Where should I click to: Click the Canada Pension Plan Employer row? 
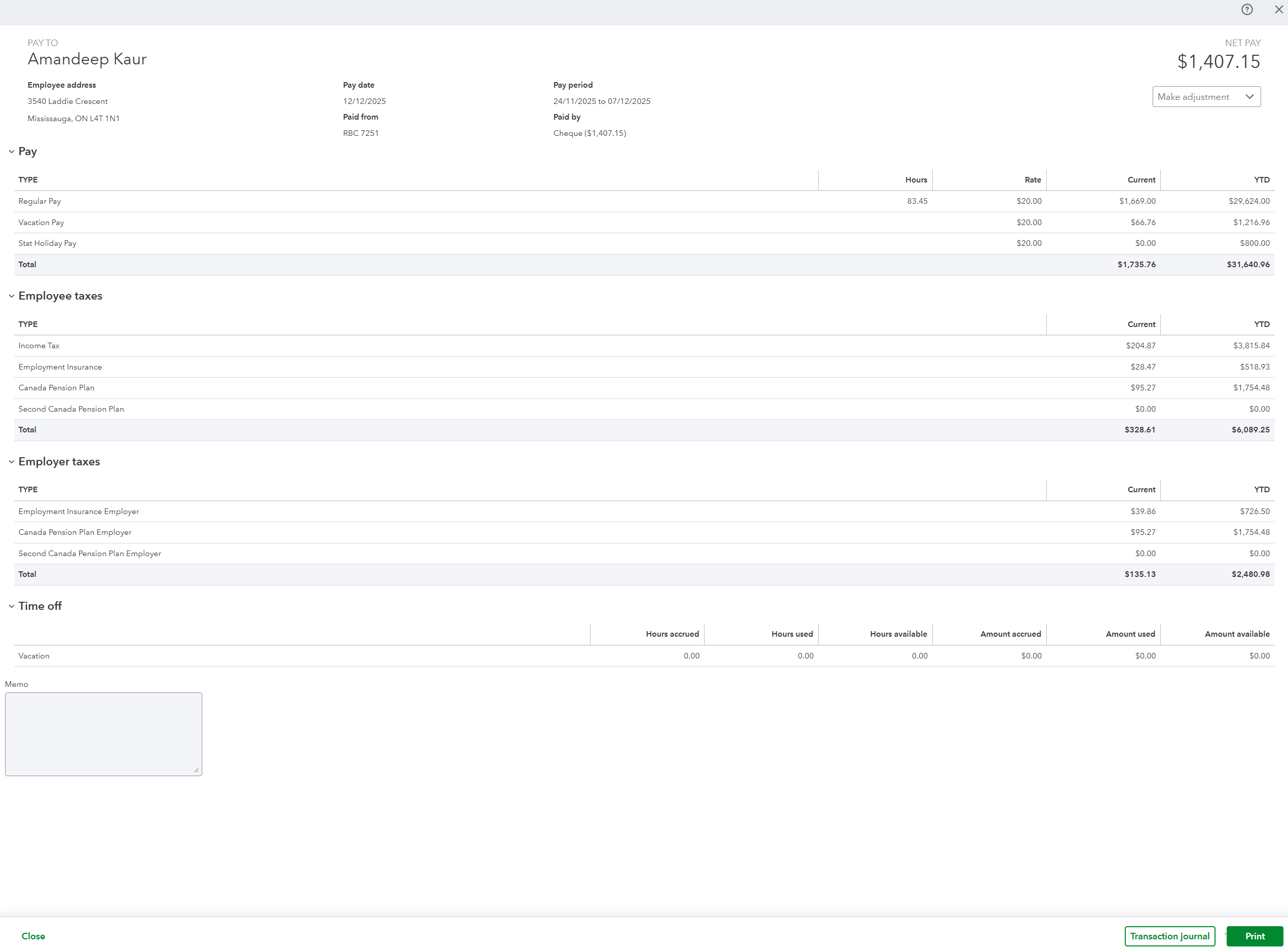tap(75, 532)
